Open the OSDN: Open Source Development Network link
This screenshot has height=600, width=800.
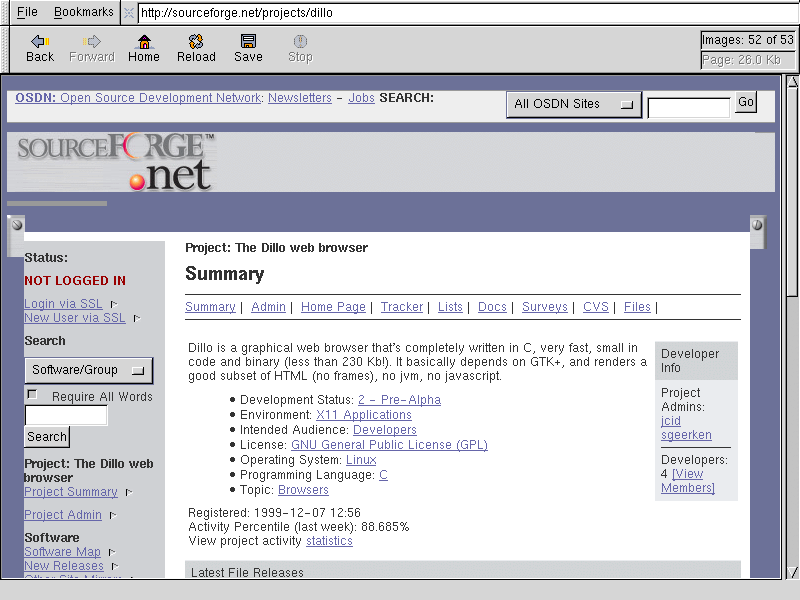pyautogui.click(x=138, y=97)
